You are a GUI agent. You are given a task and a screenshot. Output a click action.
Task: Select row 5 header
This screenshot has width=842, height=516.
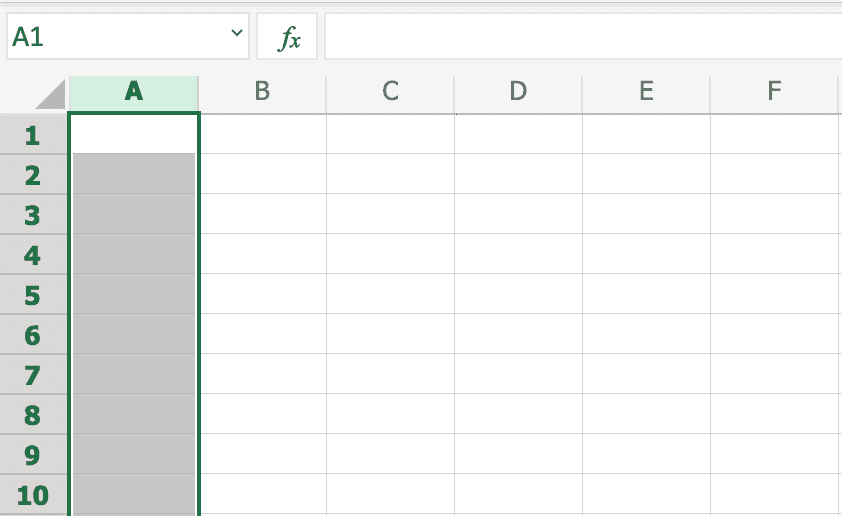pos(33,295)
